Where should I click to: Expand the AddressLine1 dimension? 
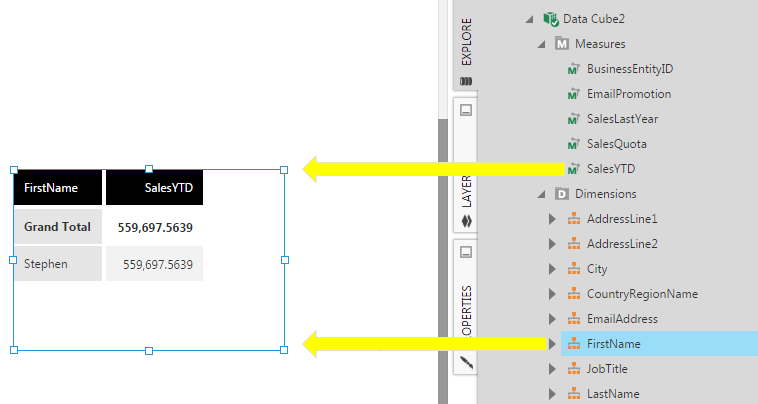tap(552, 219)
